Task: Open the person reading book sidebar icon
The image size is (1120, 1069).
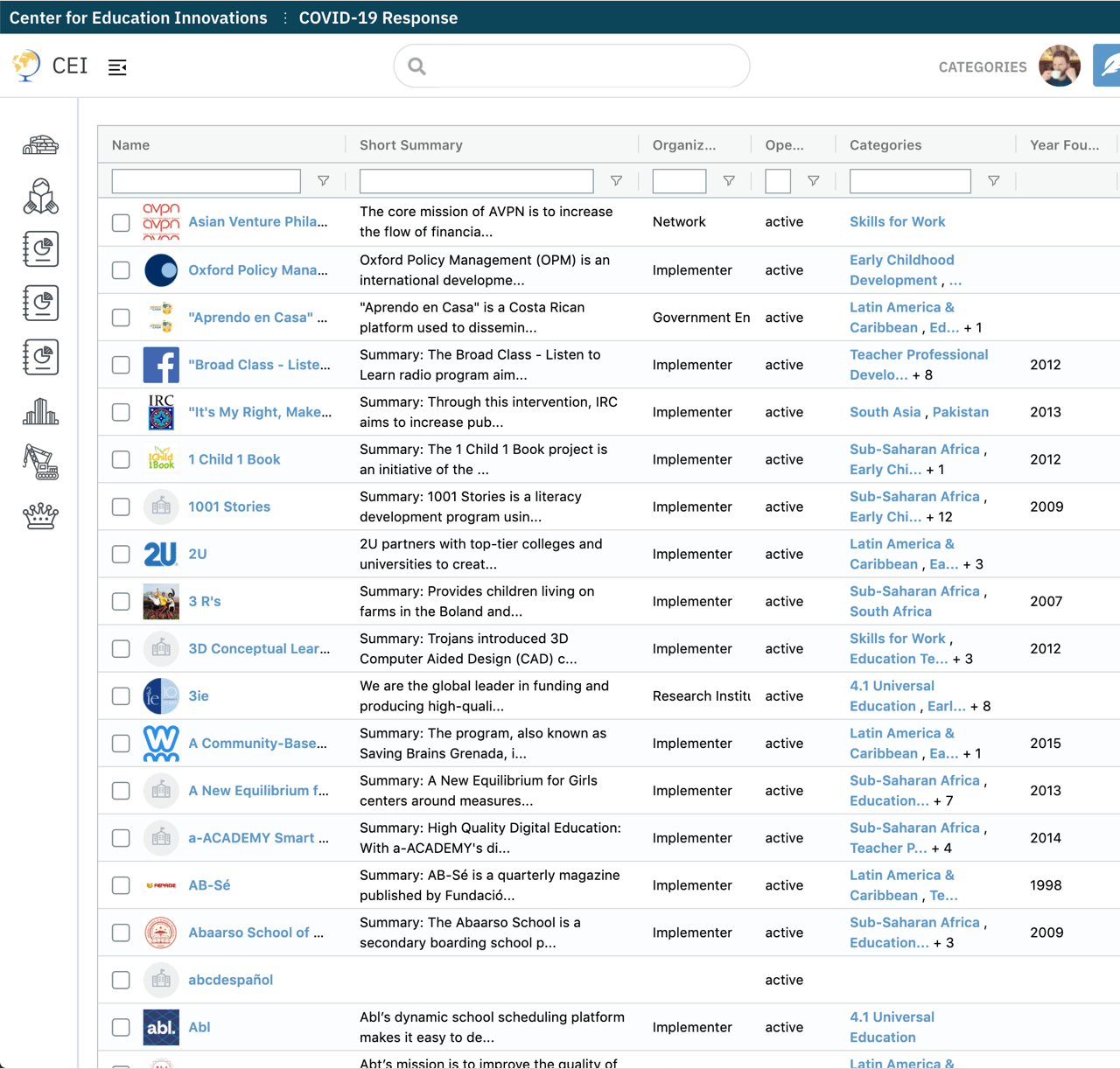Action: [40, 197]
